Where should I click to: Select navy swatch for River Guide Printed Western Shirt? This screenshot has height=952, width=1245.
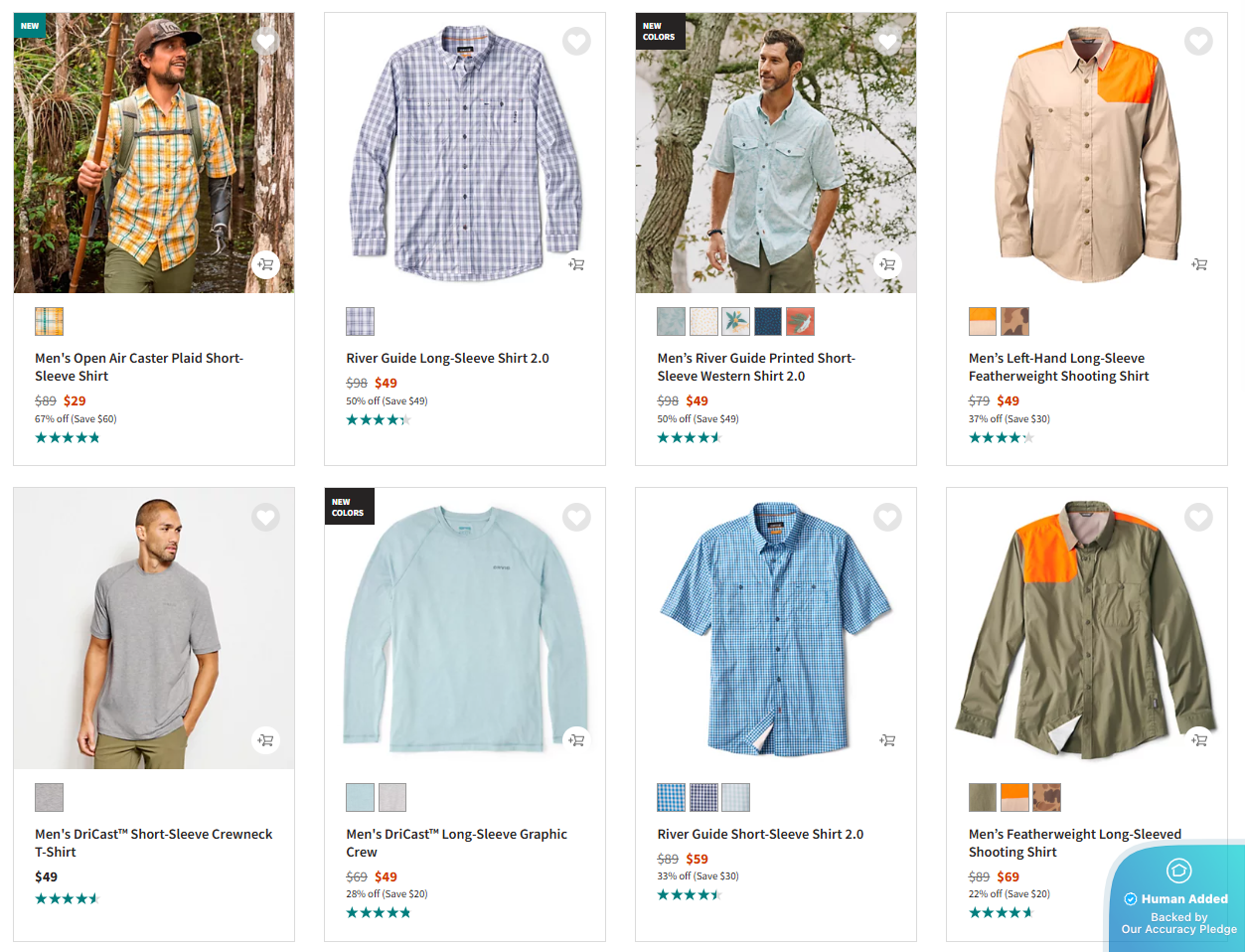click(768, 322)
